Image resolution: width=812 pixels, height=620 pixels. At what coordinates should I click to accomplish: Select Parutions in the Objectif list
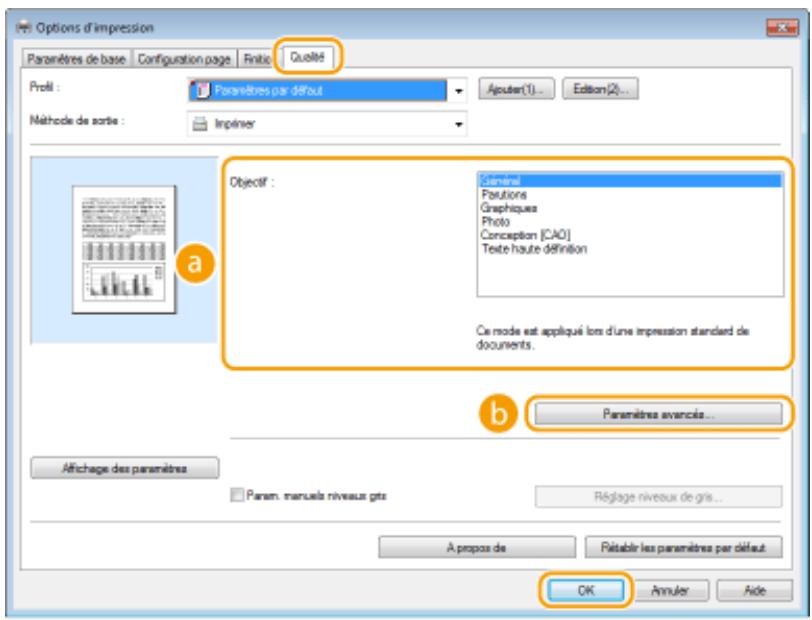coord(630,195)
